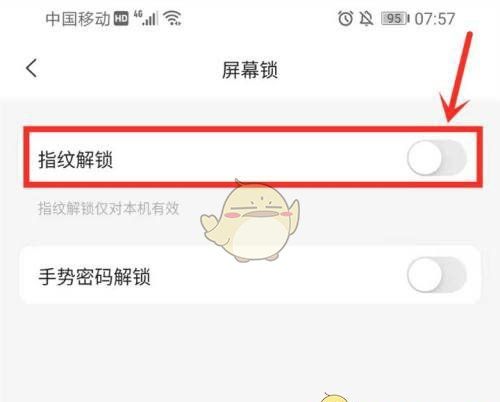500x402 pixels.
Task: Tap the yellow chick at screen bottom
Action: 333,397
